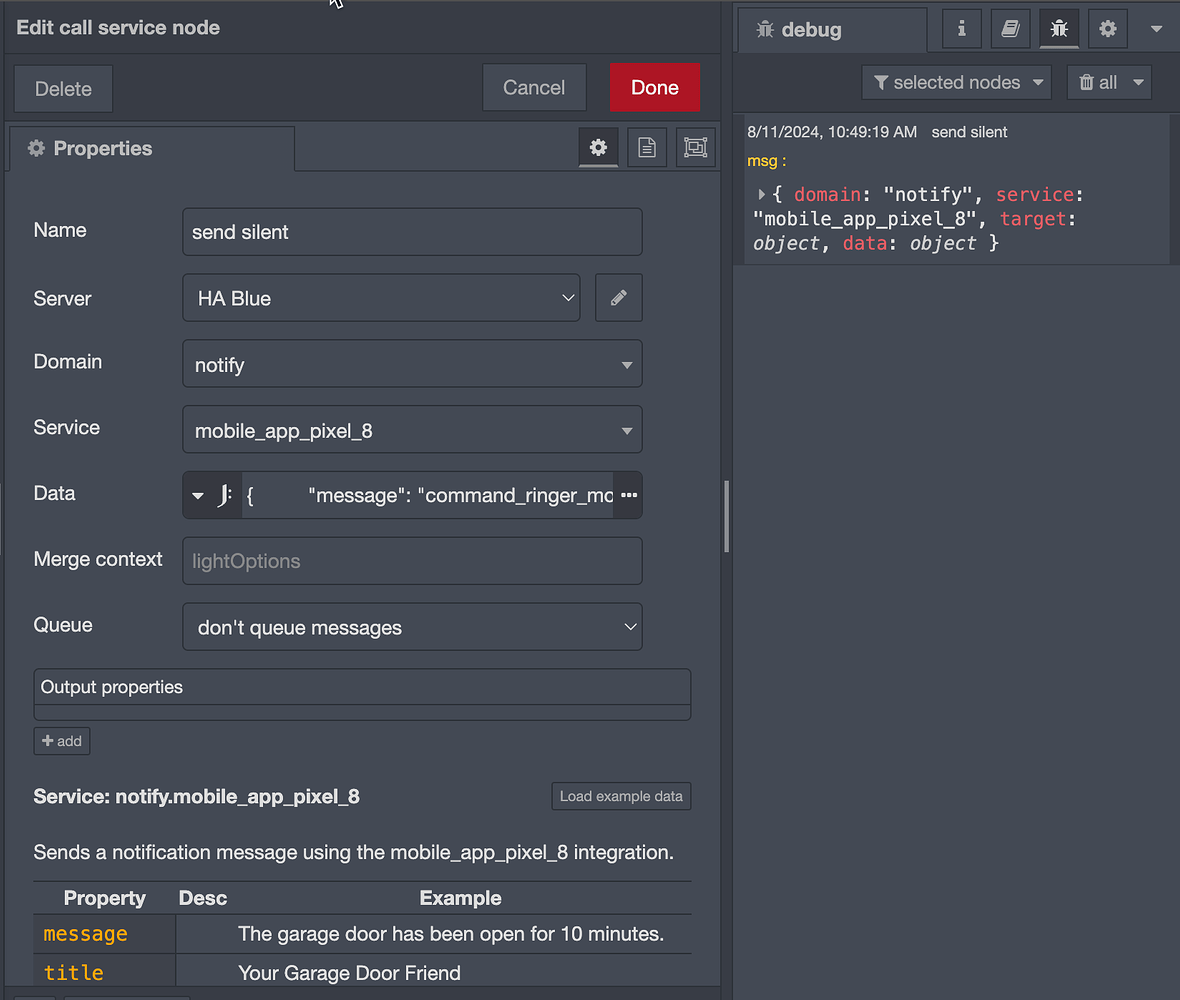Screen dimensions: 1180x1000
Task: Open Queue dropdown don't queue messages
Action: pos(412,627)
